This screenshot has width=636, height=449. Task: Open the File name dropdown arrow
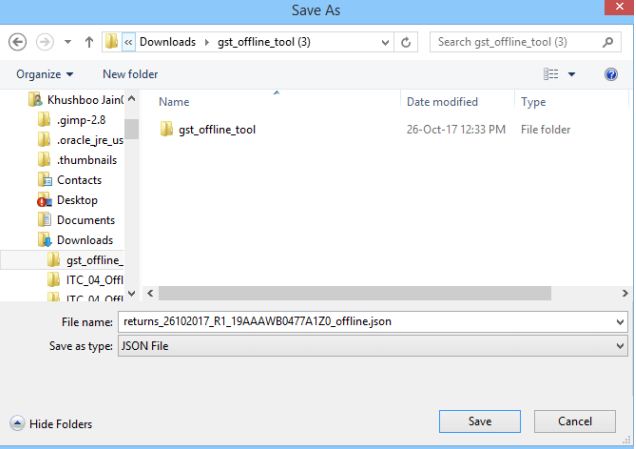click(620, 322)
